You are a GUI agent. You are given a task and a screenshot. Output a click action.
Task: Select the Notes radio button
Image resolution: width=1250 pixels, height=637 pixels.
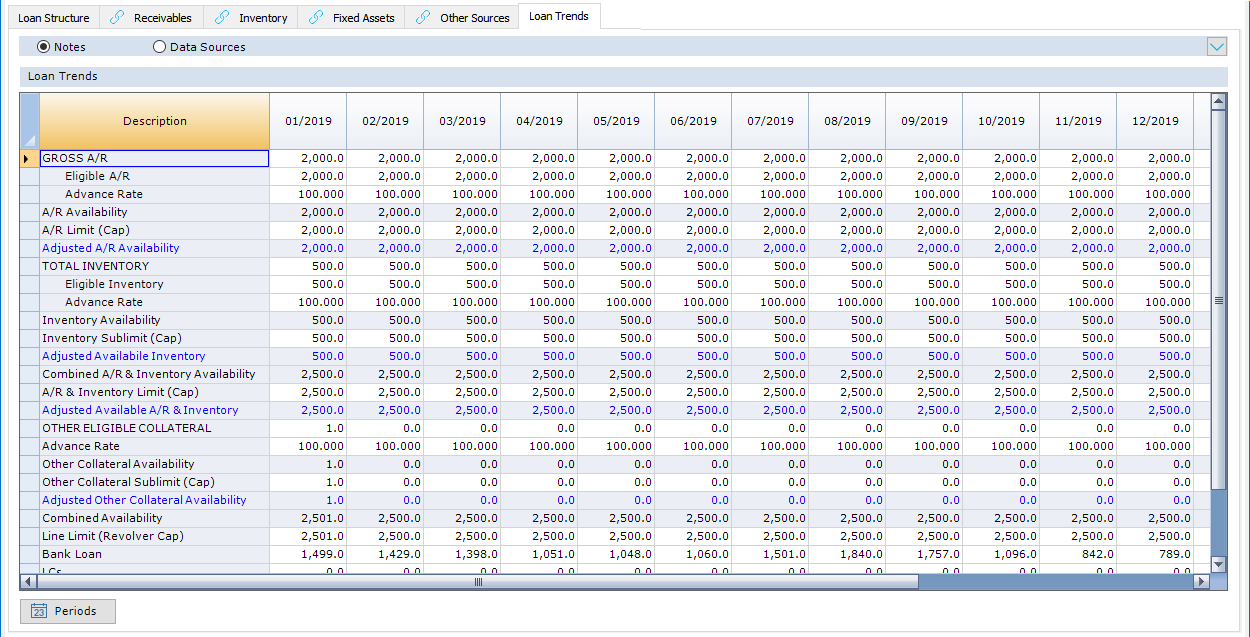point(44,47)
